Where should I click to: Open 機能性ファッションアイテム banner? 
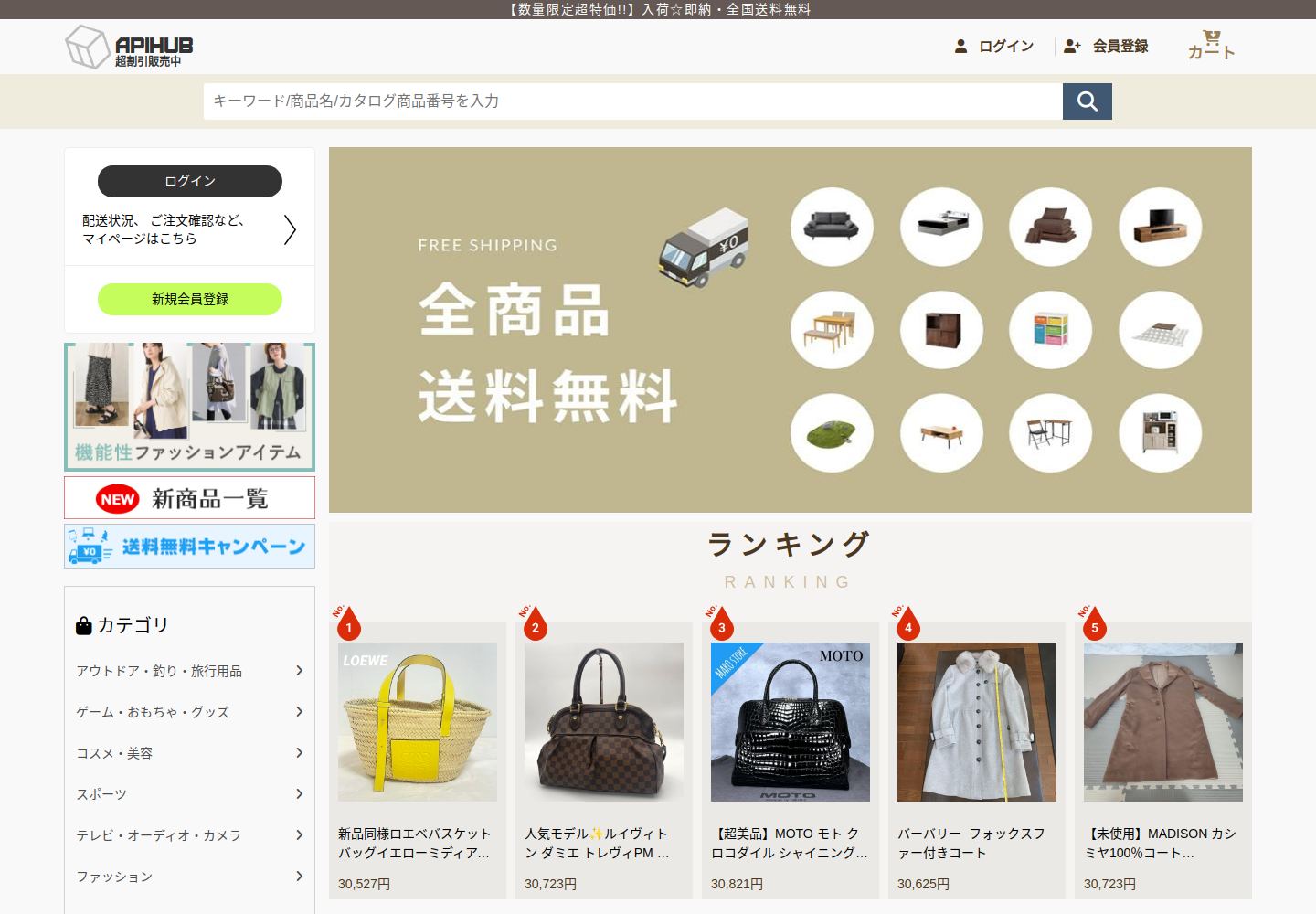coord(190,407)
